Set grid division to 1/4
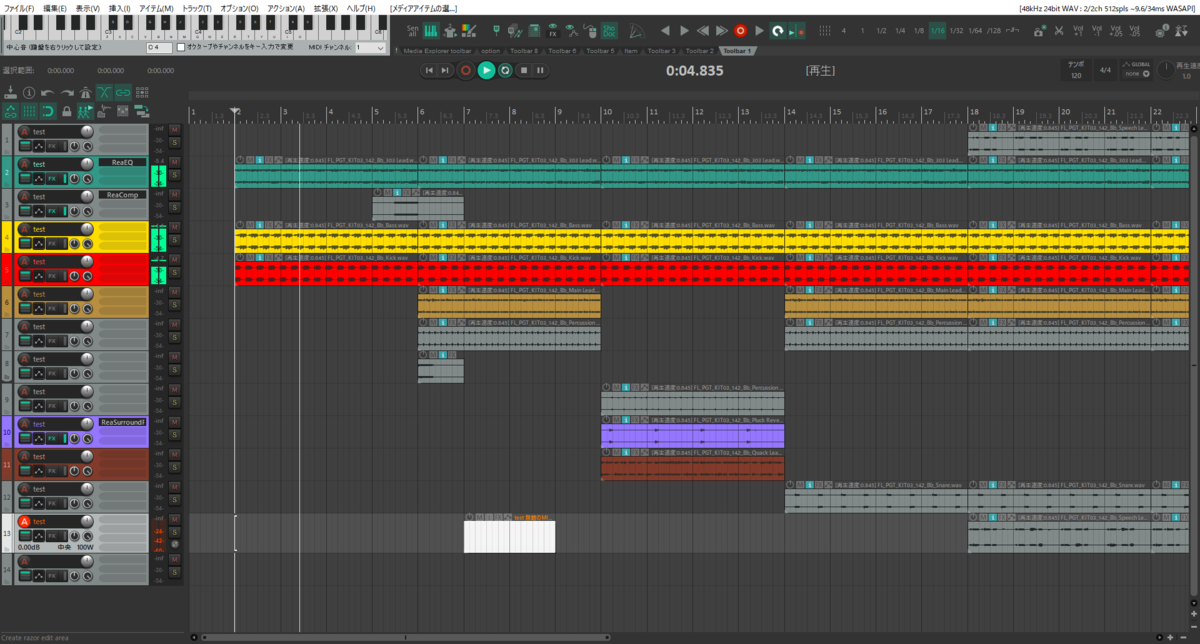Screen dimensions: 1200x644 (x=900, y=31)
